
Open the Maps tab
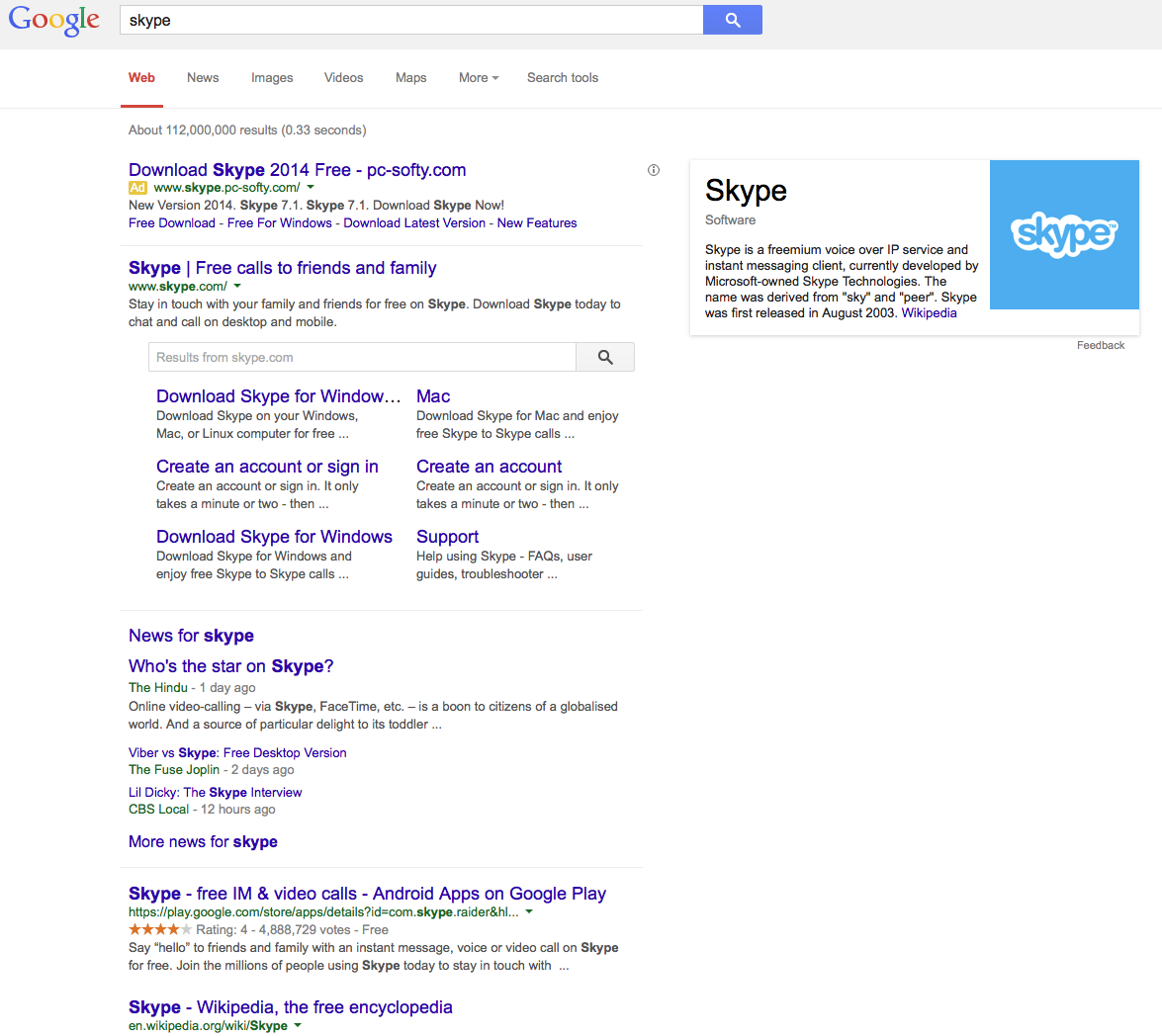click(410, 78)
